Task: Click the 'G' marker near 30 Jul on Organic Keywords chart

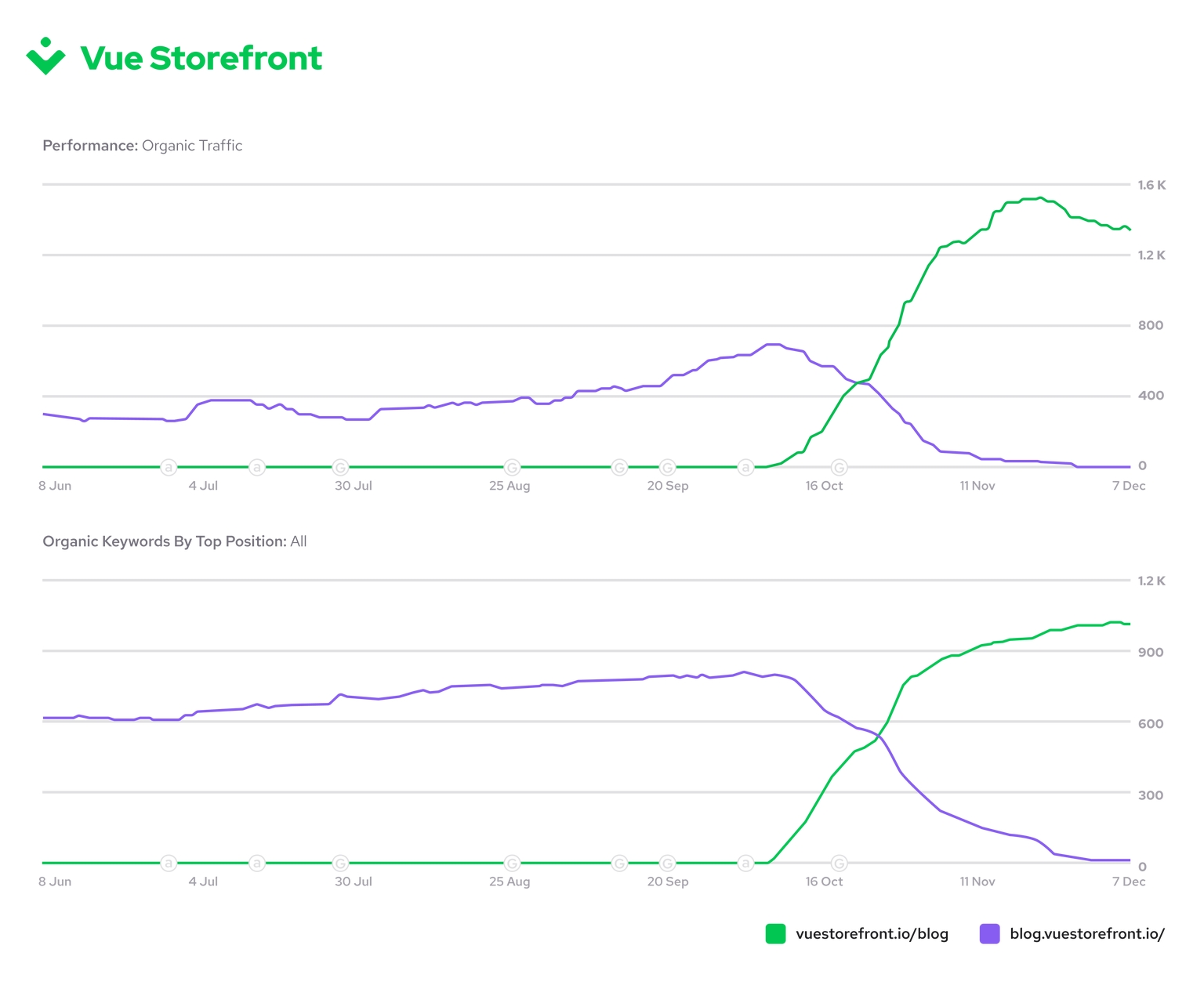Action: (340, 863)
